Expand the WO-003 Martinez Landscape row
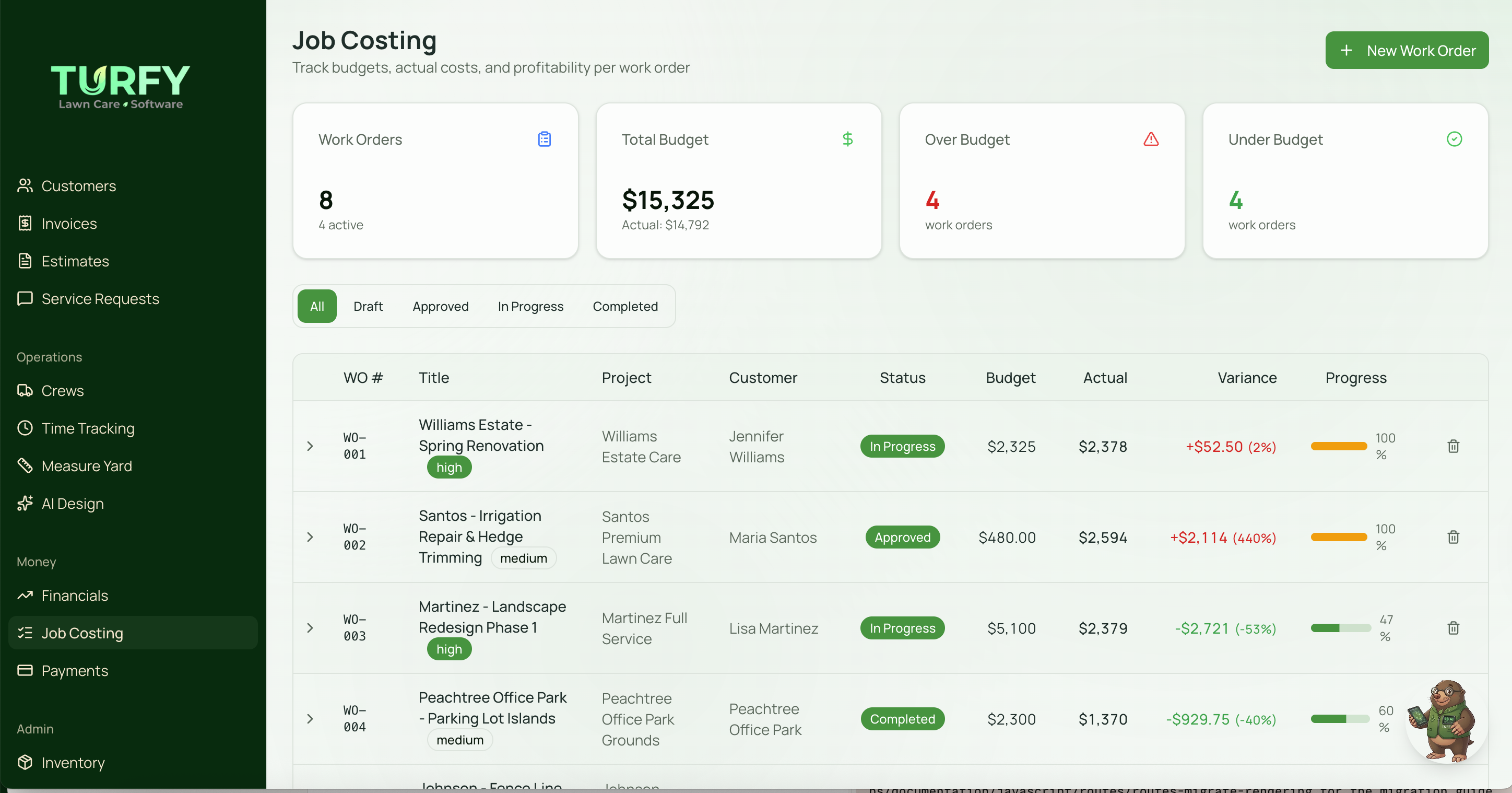The width and height of the screenshot is (1512, 793). pos(310,628)
